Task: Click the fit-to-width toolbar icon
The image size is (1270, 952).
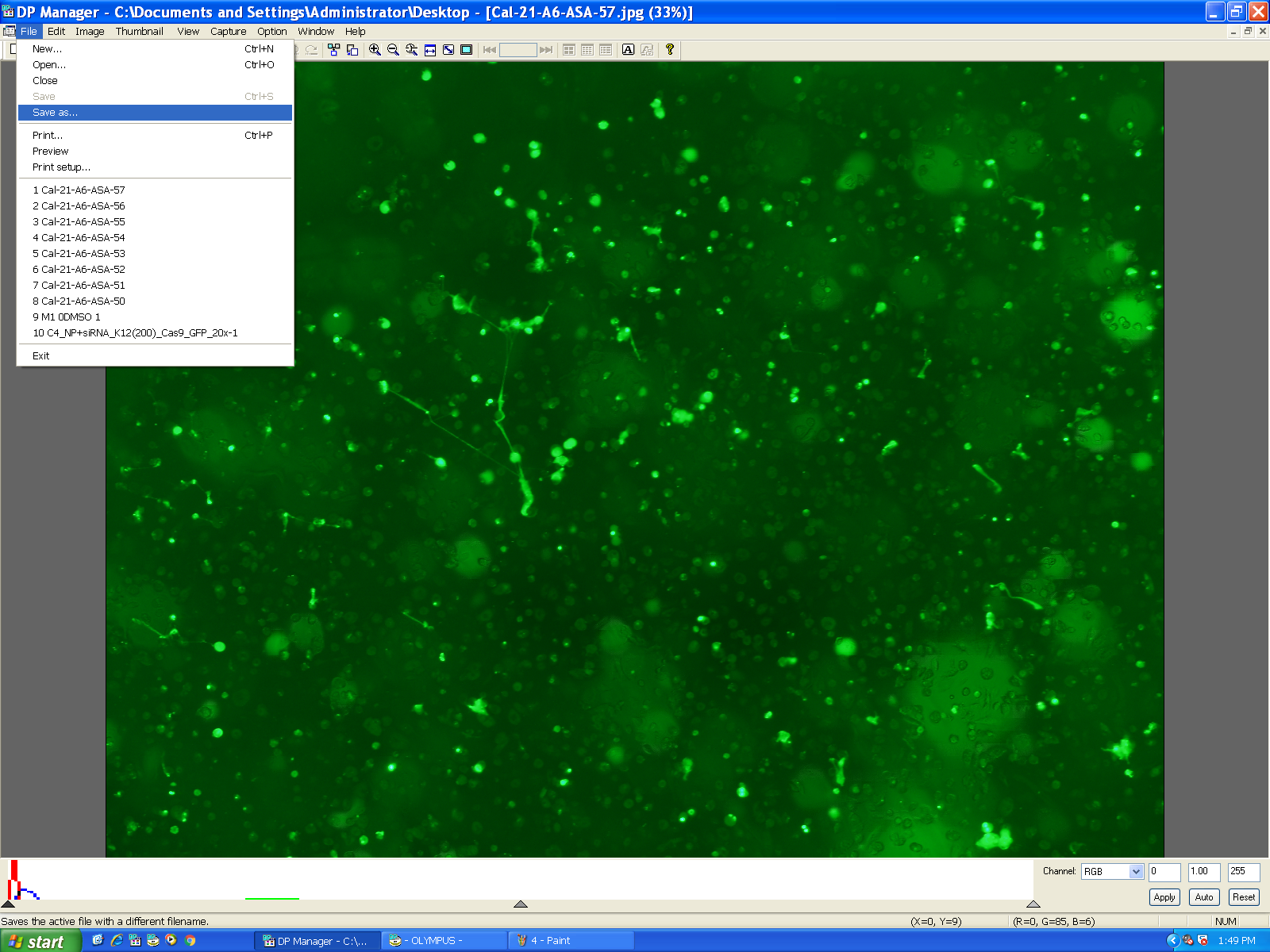Action: coord(430,50)
